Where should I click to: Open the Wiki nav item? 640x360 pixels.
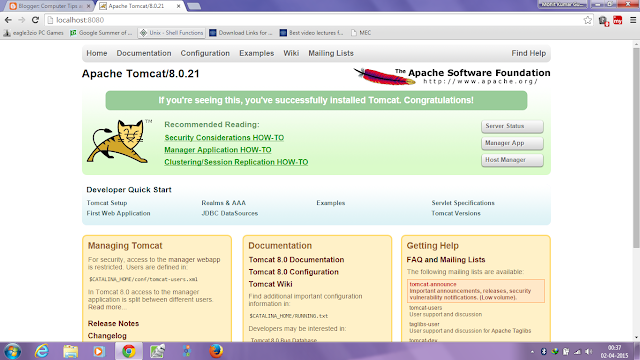click(291, 53)
